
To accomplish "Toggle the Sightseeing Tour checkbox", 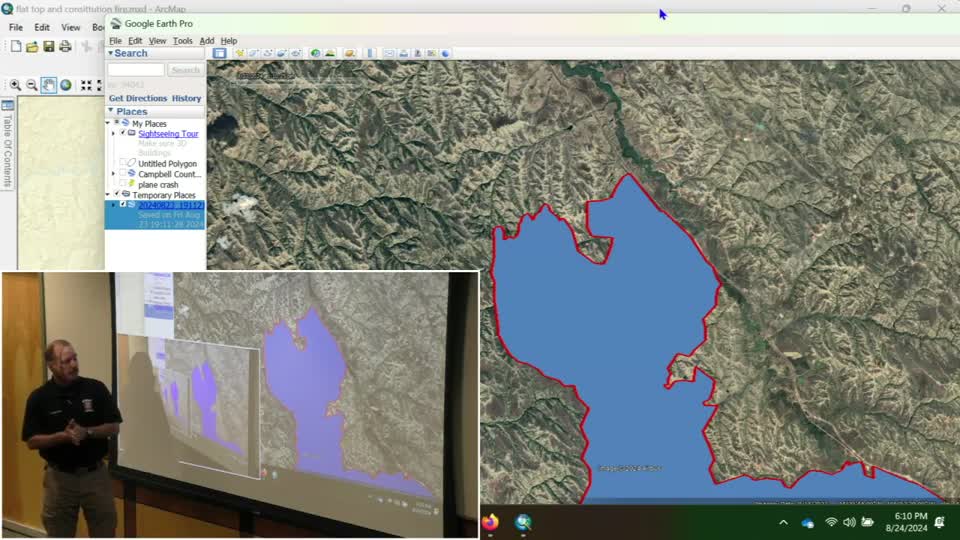I will point(122,133).
